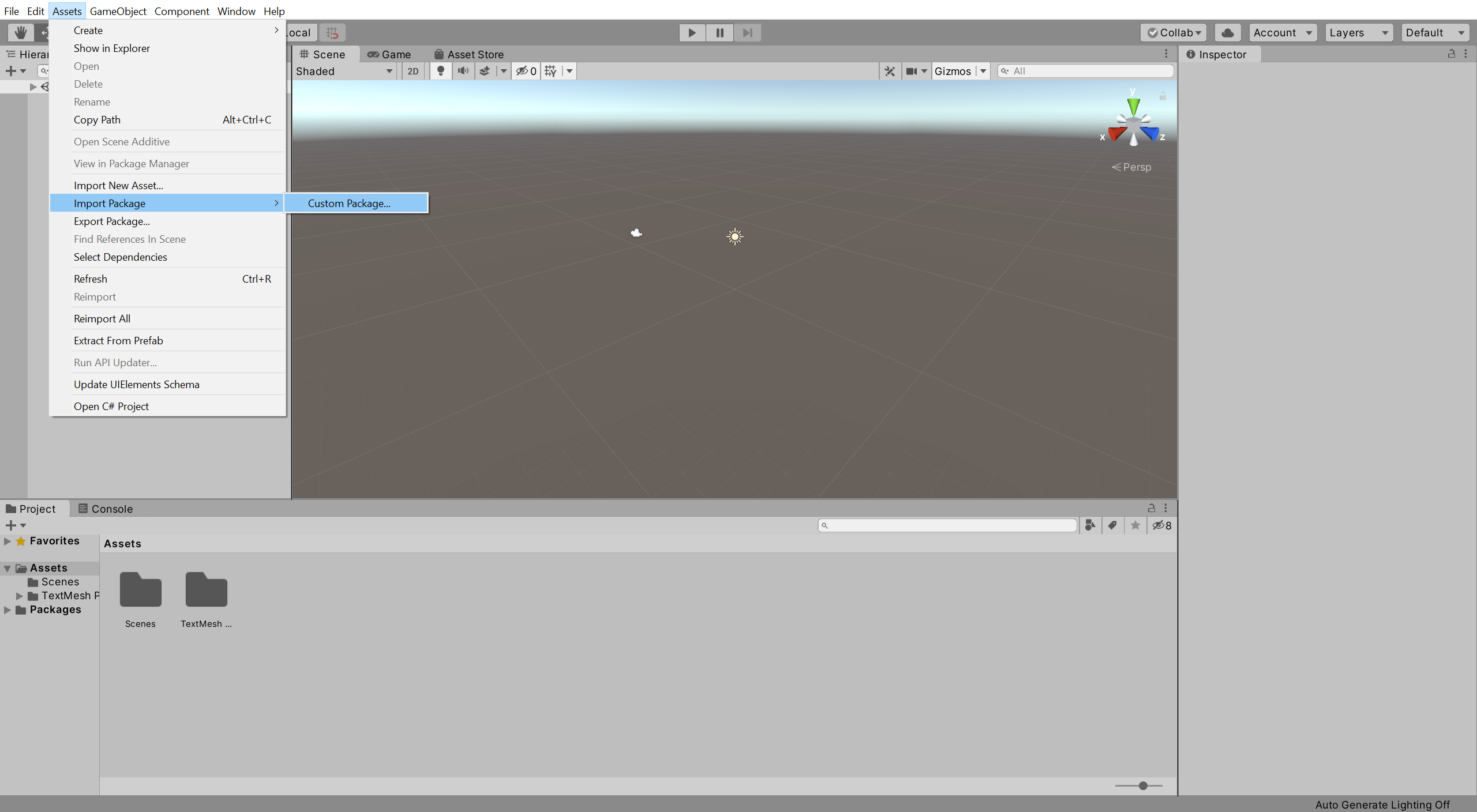This screenshot has height=812, width=1477.
Task: Toggle scene audio speaker icon
Action: (x=463, y=71)
